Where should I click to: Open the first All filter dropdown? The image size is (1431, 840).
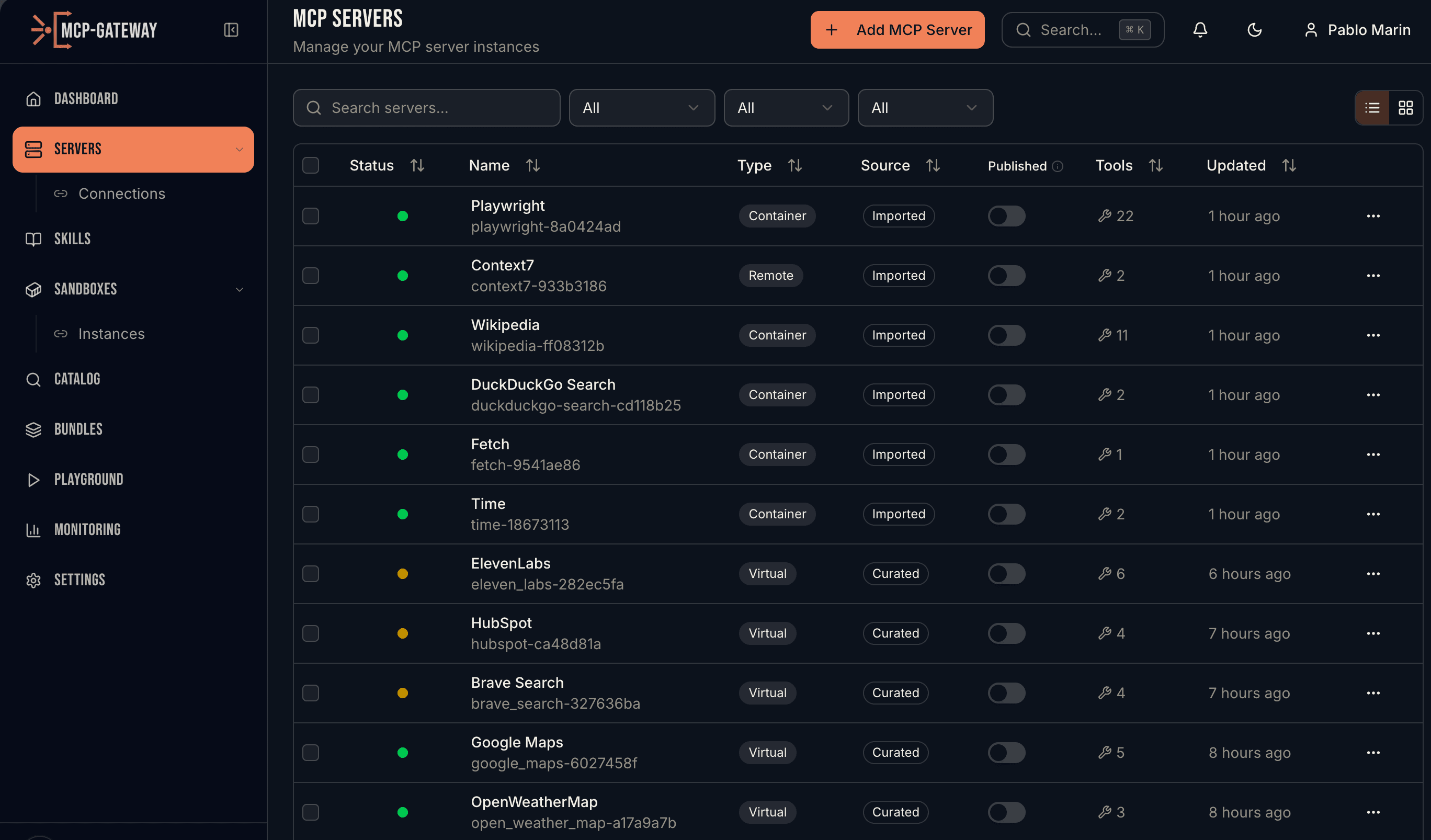click(x=642, y=107)
